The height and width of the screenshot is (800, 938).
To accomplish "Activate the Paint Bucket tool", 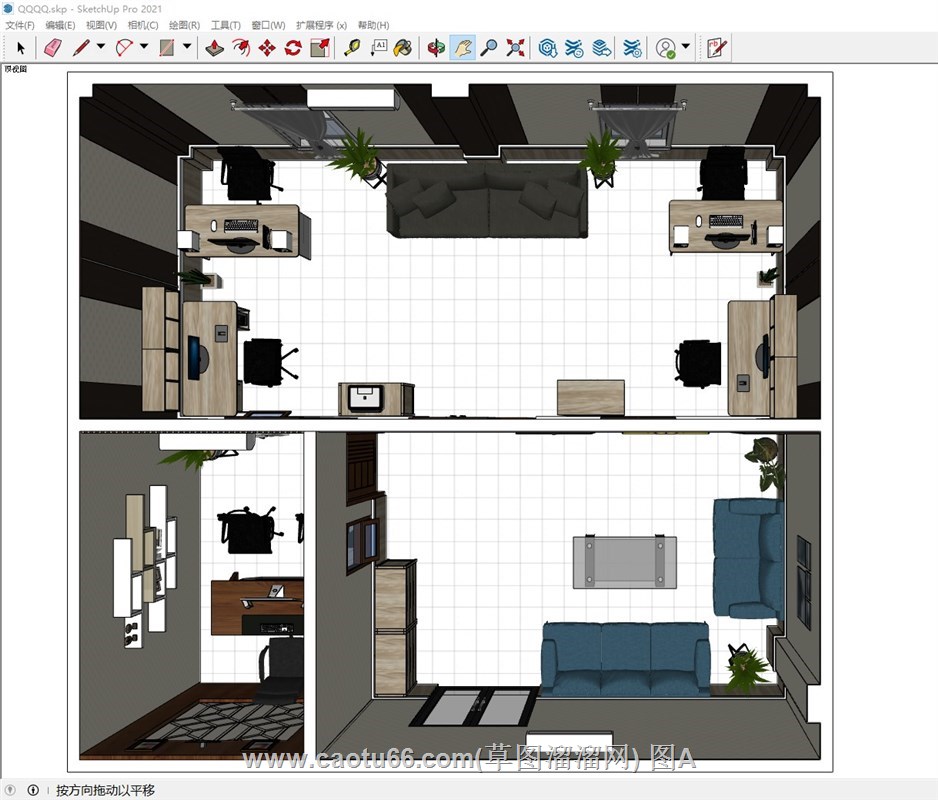I will click(403, 47).
